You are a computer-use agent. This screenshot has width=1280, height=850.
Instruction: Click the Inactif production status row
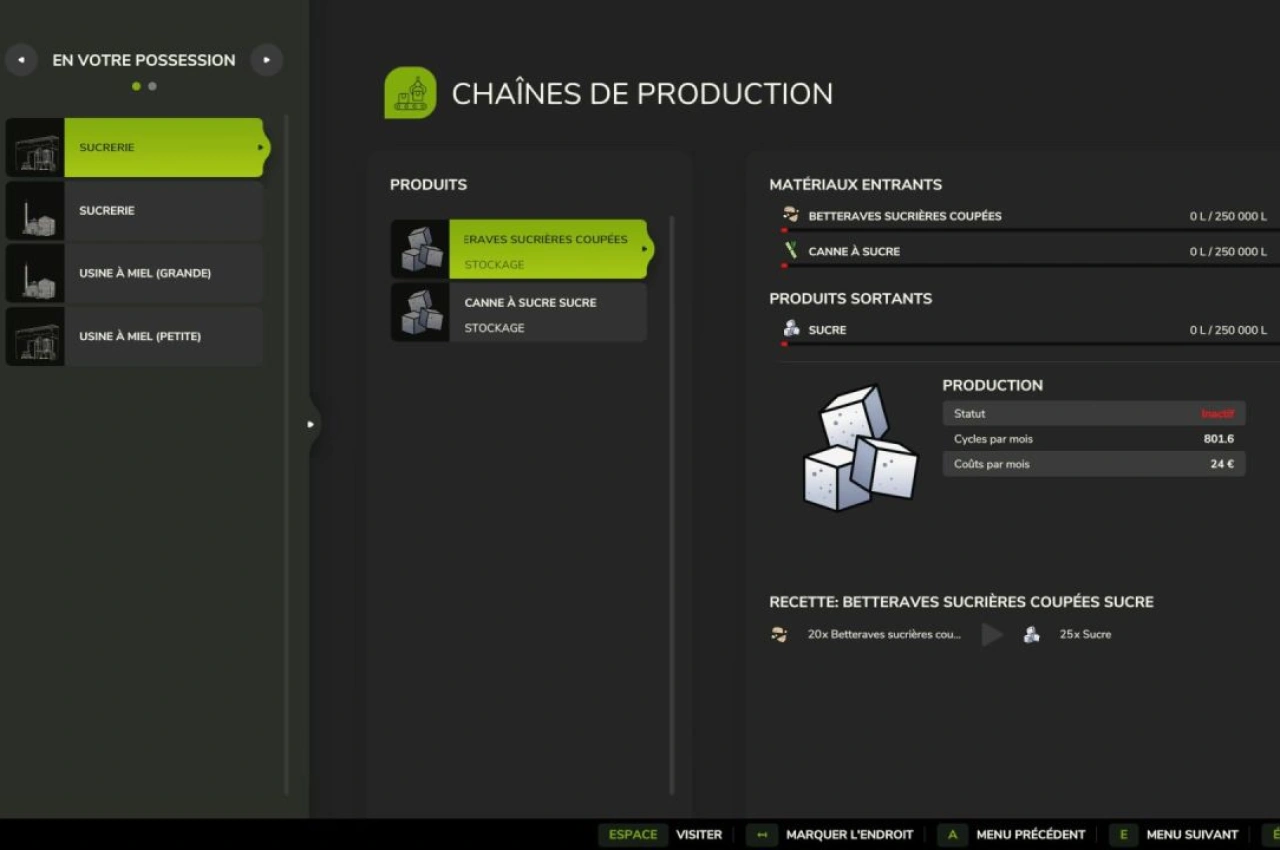[1093, 414]
